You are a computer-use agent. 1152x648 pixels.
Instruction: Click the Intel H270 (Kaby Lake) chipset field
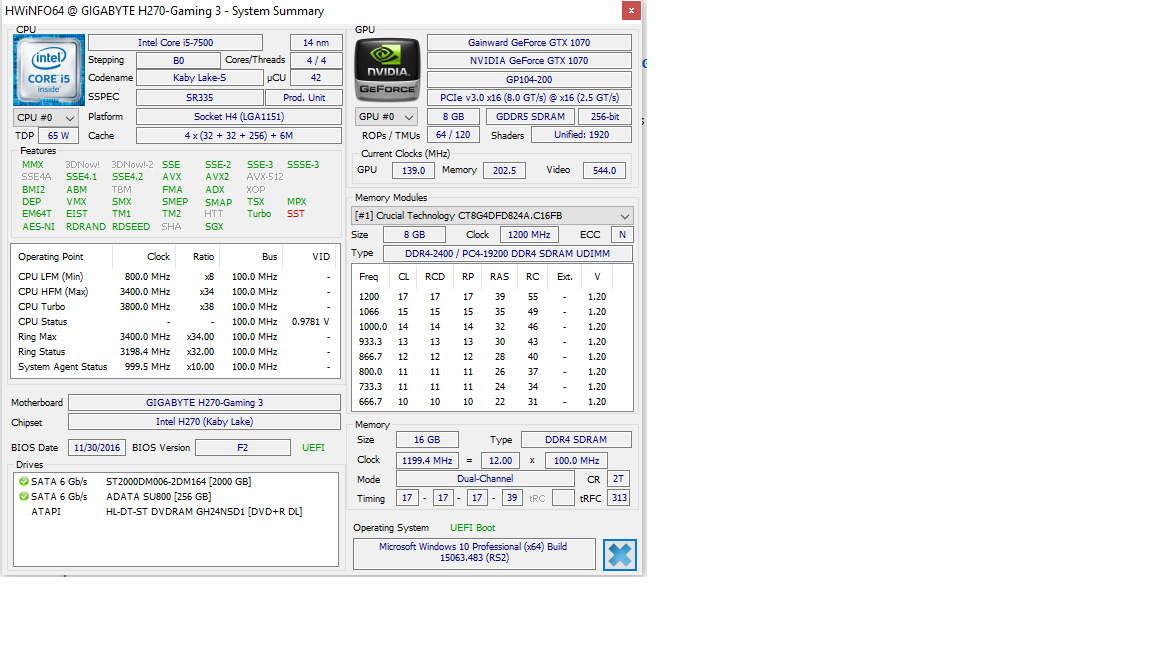click(x=204, y=422)
